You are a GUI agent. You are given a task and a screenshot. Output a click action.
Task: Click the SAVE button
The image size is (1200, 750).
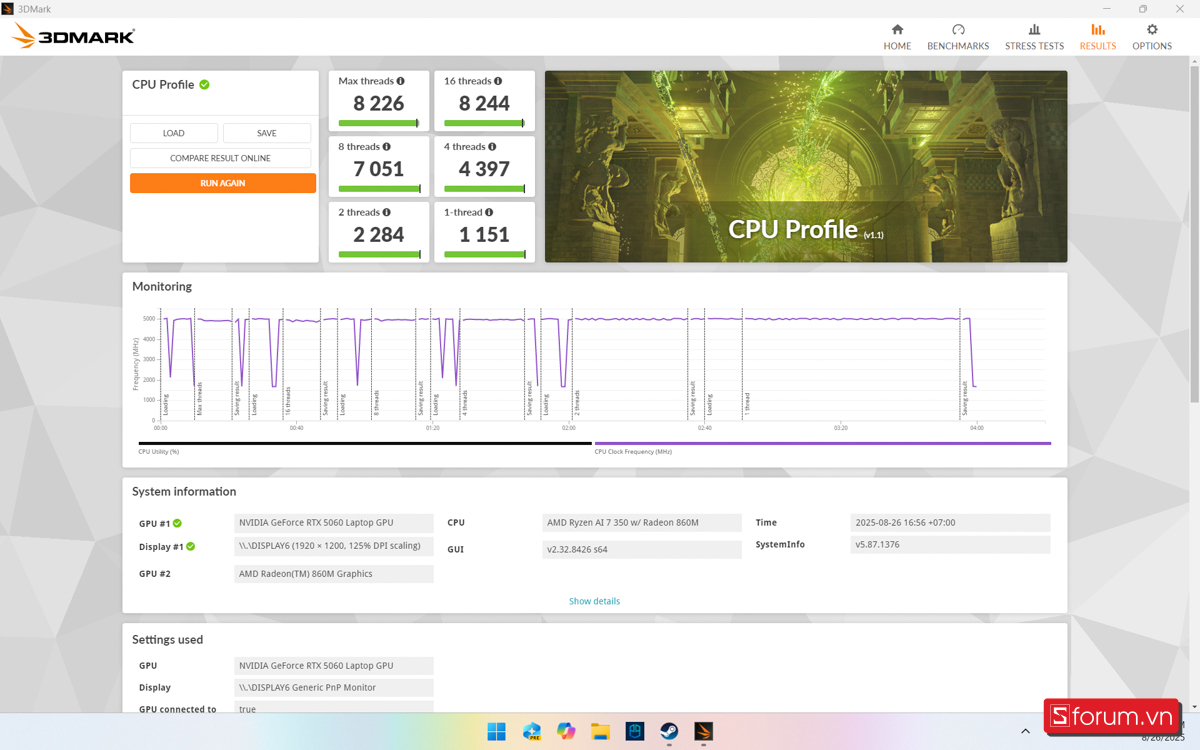[x=267, y=133]
